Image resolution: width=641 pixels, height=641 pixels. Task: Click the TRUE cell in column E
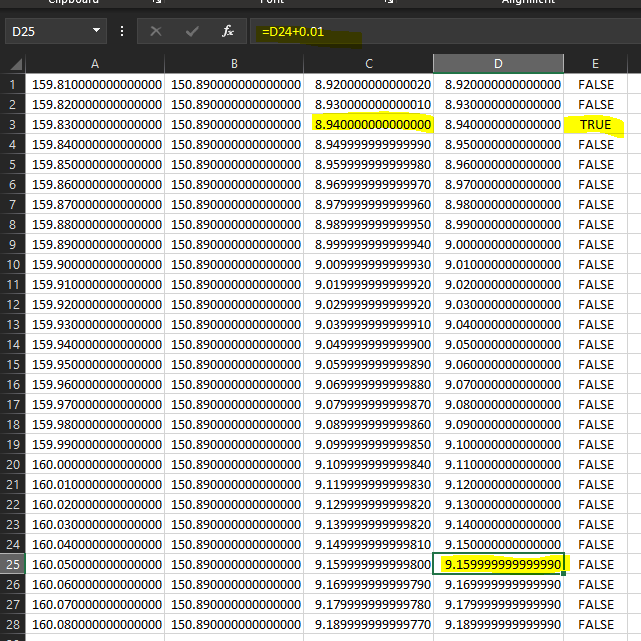pos(596,125)
